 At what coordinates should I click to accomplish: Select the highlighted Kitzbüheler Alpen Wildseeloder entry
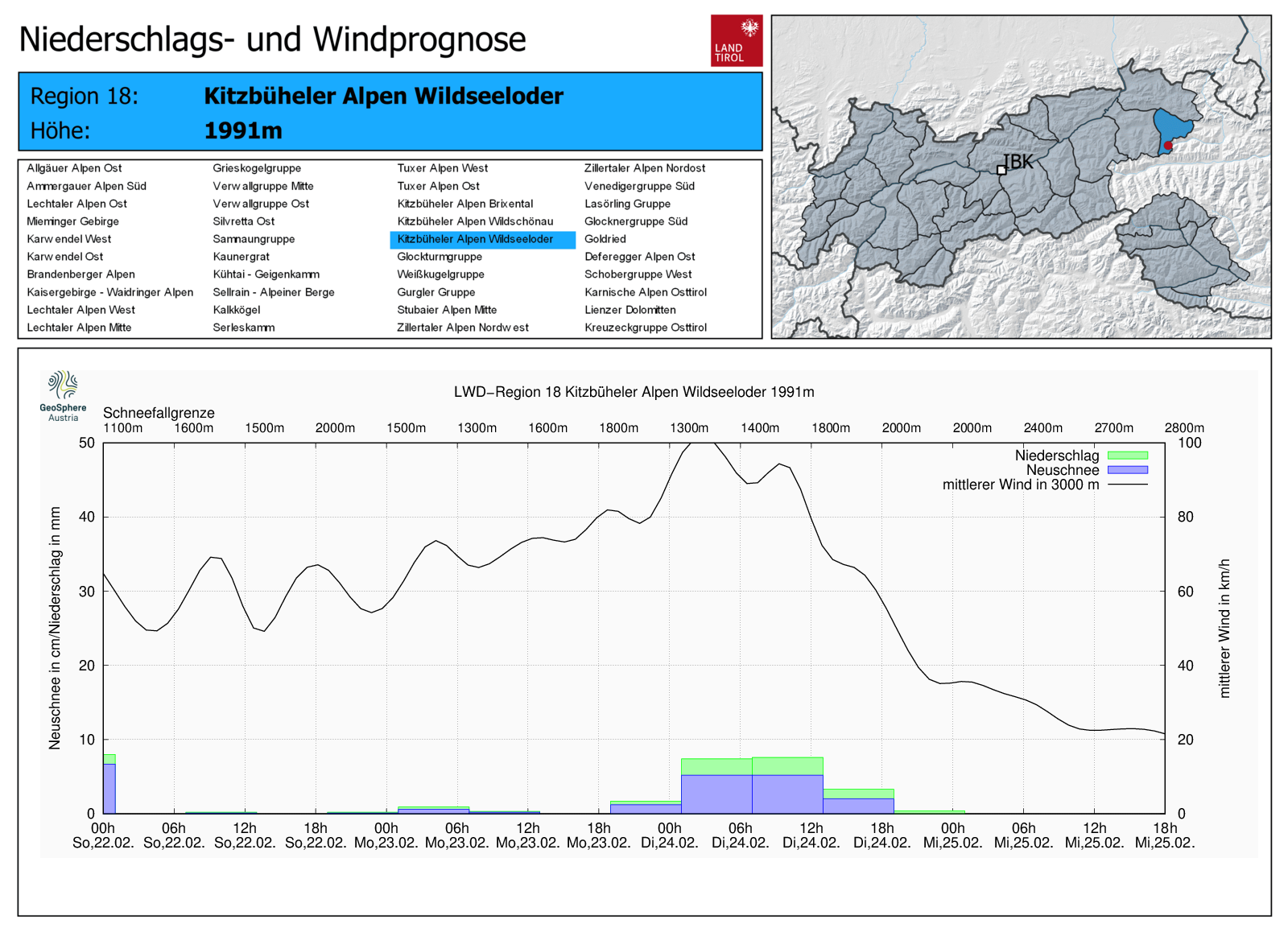(483, 239)
